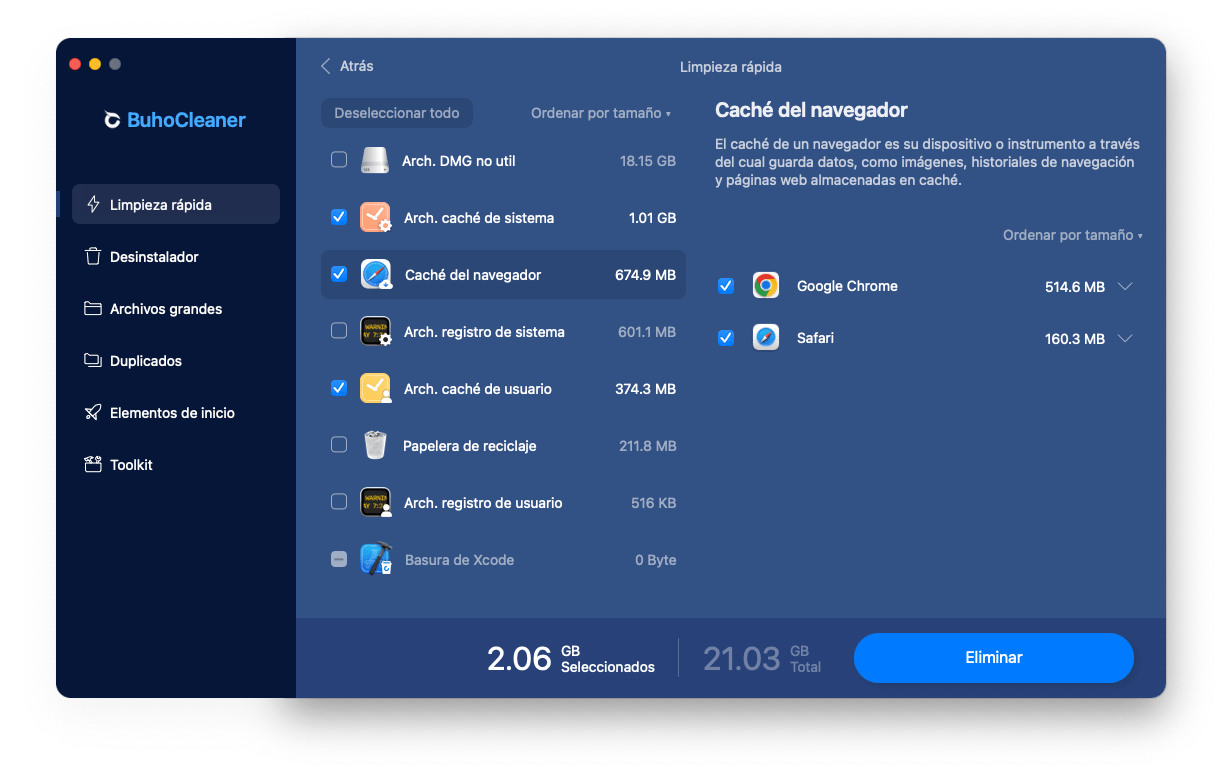Viewport: 1222px width, 772px height.
Task: Click the Arch. caché de usuario yellow icon
Action: [x=375, y=388]
